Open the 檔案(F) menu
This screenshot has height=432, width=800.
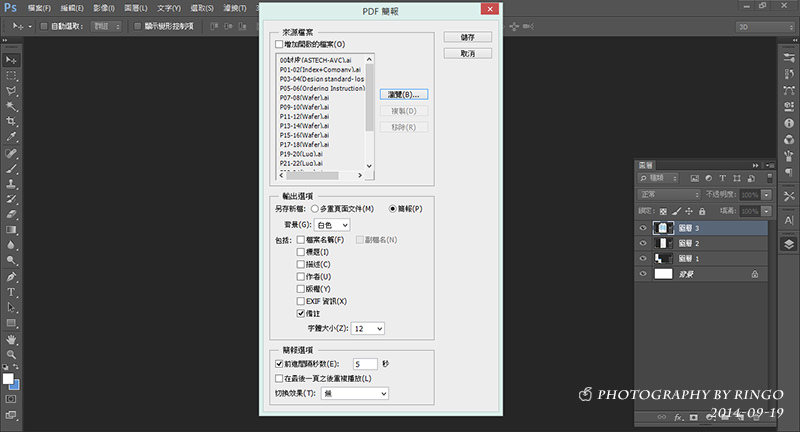coord(39,8)
